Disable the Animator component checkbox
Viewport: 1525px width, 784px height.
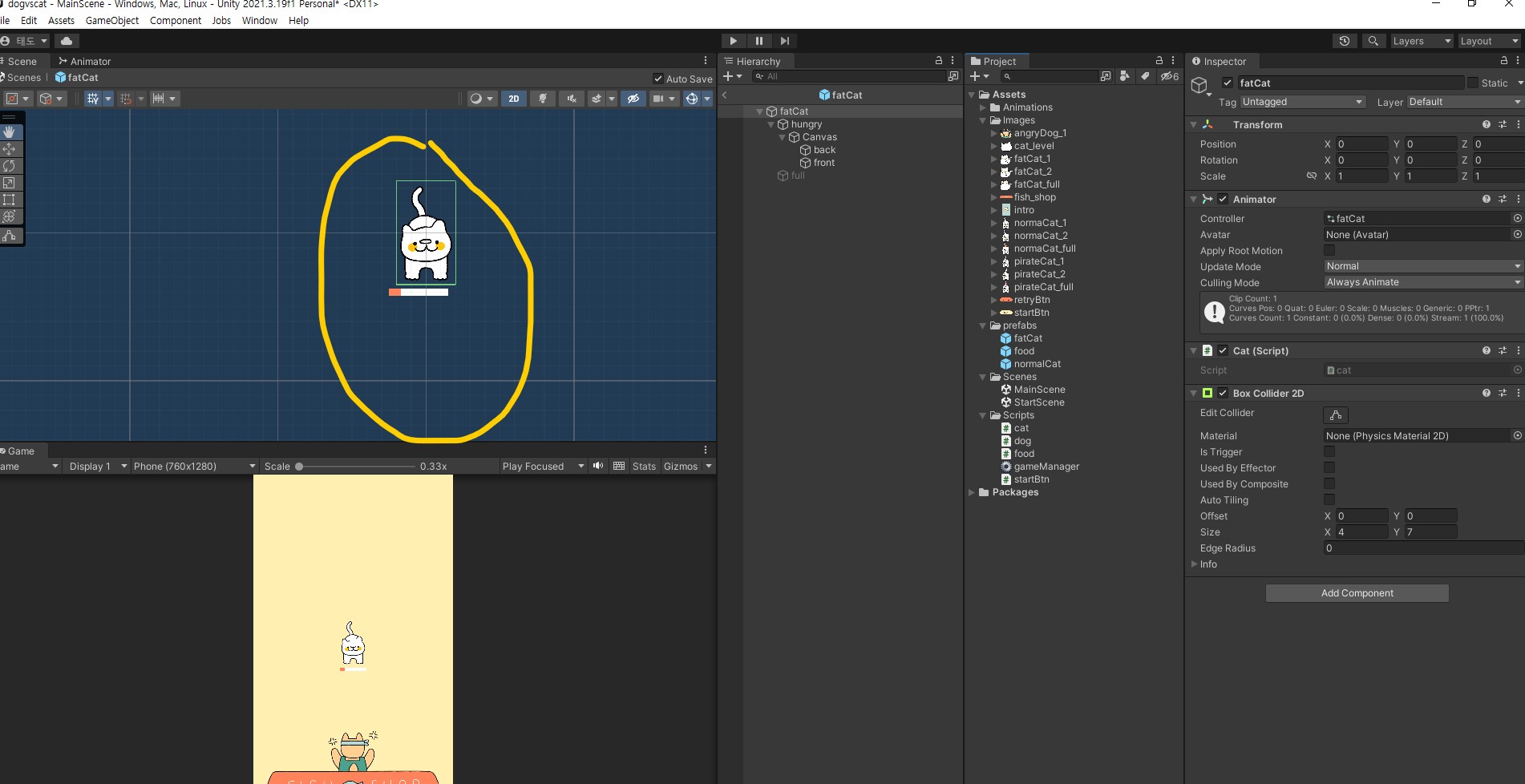tap(1223, 200)
